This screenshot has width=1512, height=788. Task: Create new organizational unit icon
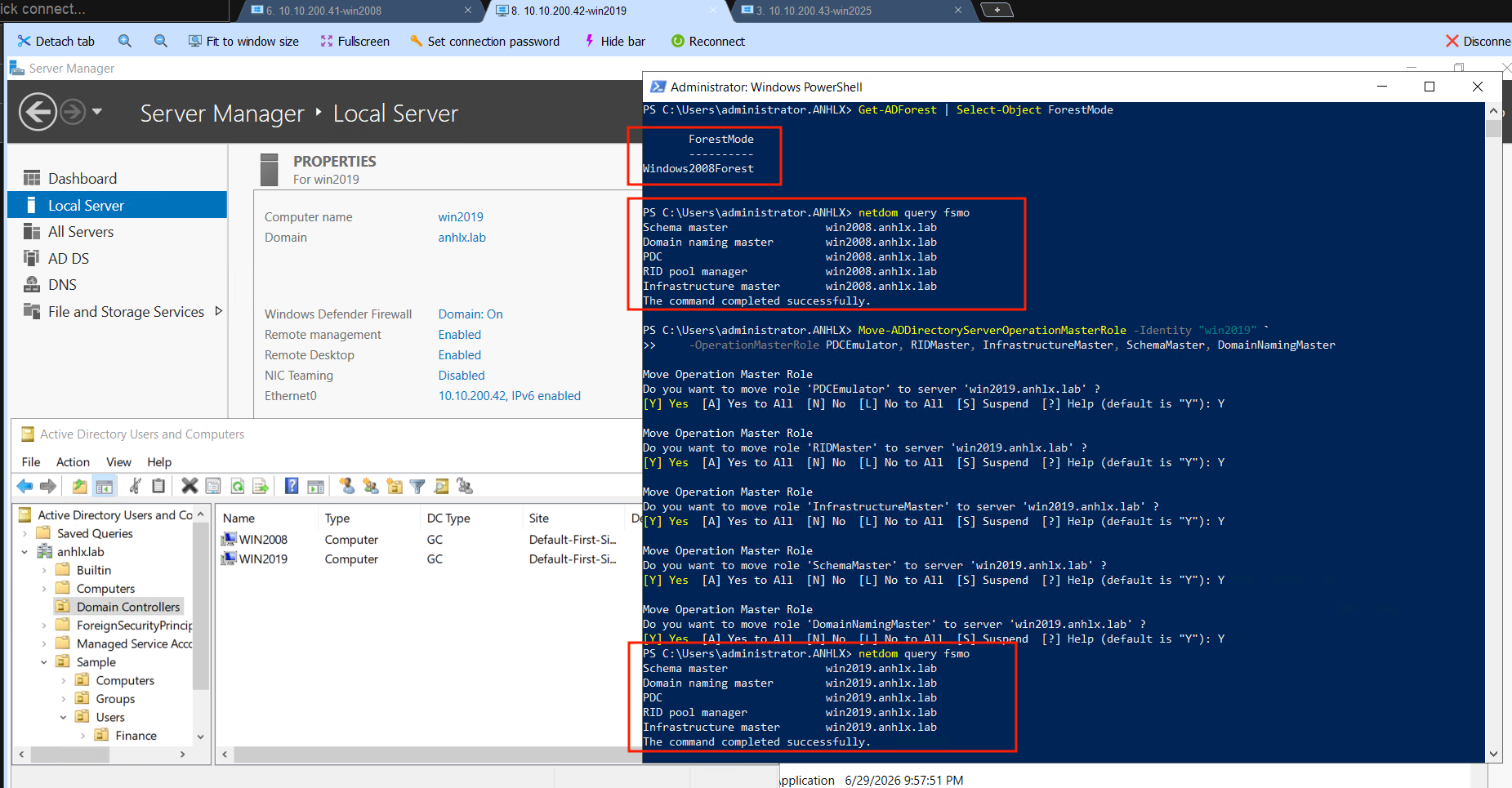[x=395, y=487]
